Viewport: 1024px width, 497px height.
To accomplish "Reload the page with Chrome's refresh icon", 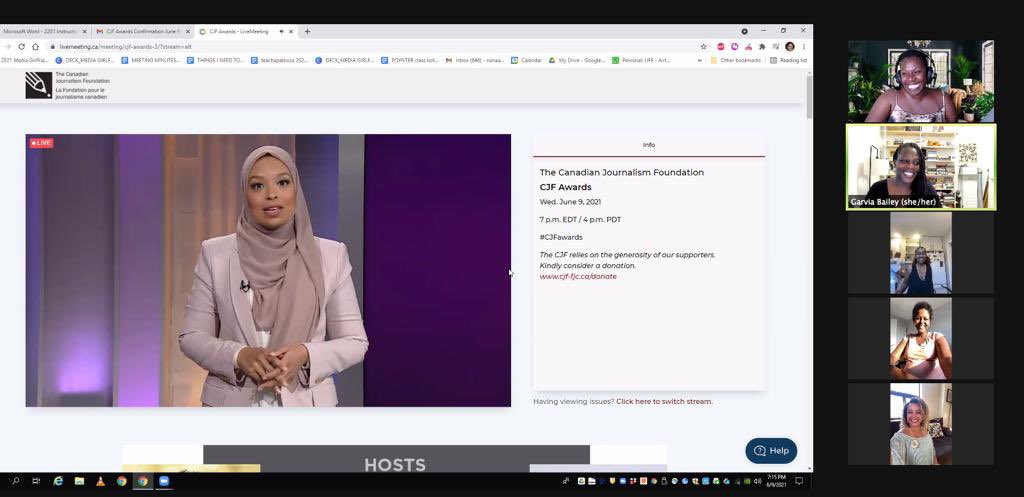I will click(22, 46).
